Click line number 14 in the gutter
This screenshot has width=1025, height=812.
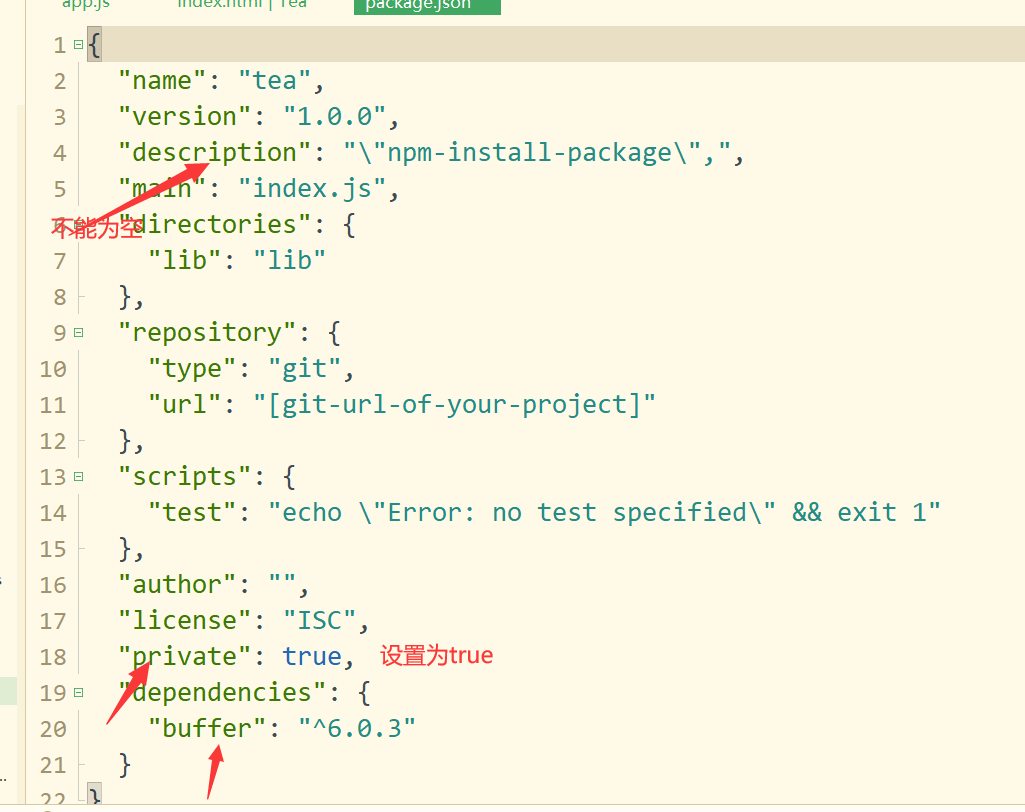tap(53, 513)
